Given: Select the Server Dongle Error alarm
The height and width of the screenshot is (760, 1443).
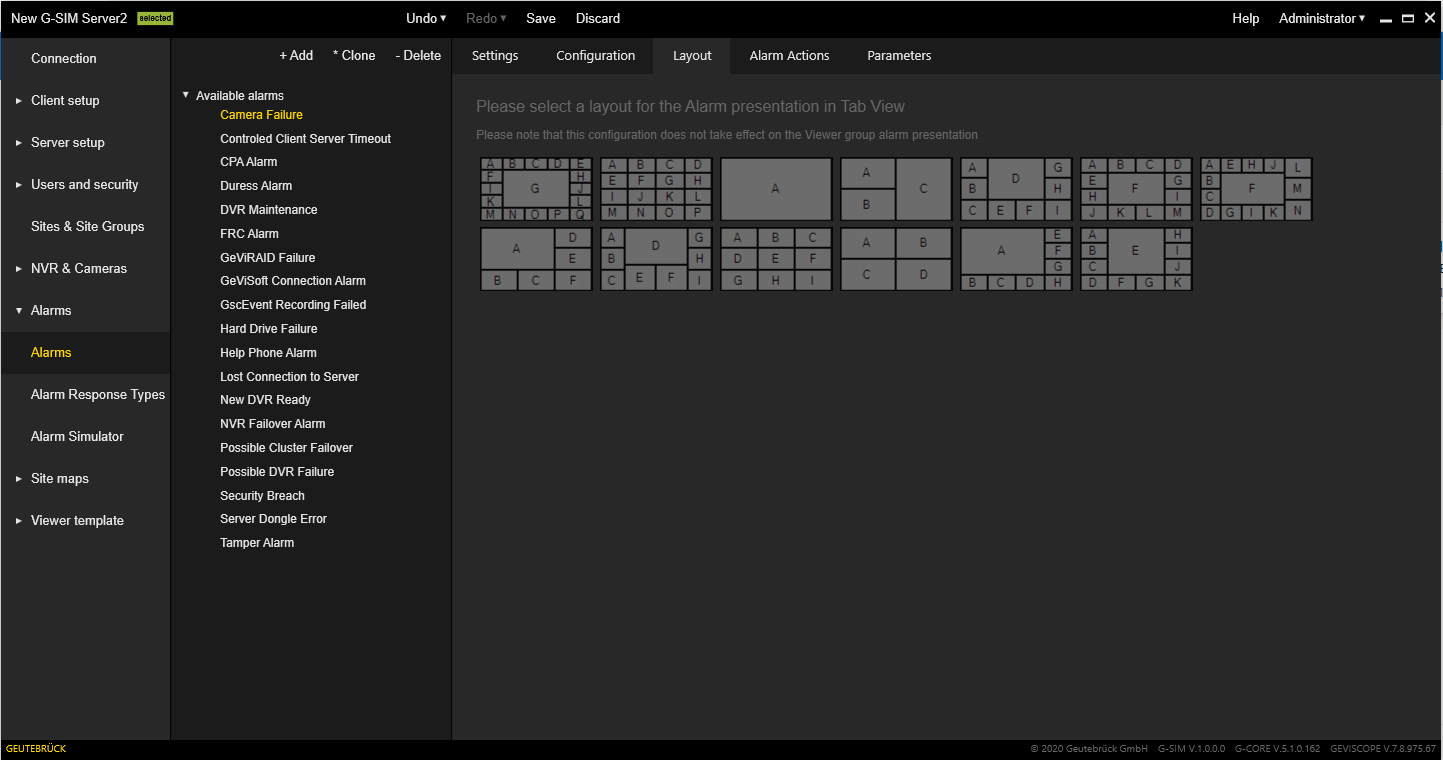Looking at the screenshot, I should (x=273, y=519).
